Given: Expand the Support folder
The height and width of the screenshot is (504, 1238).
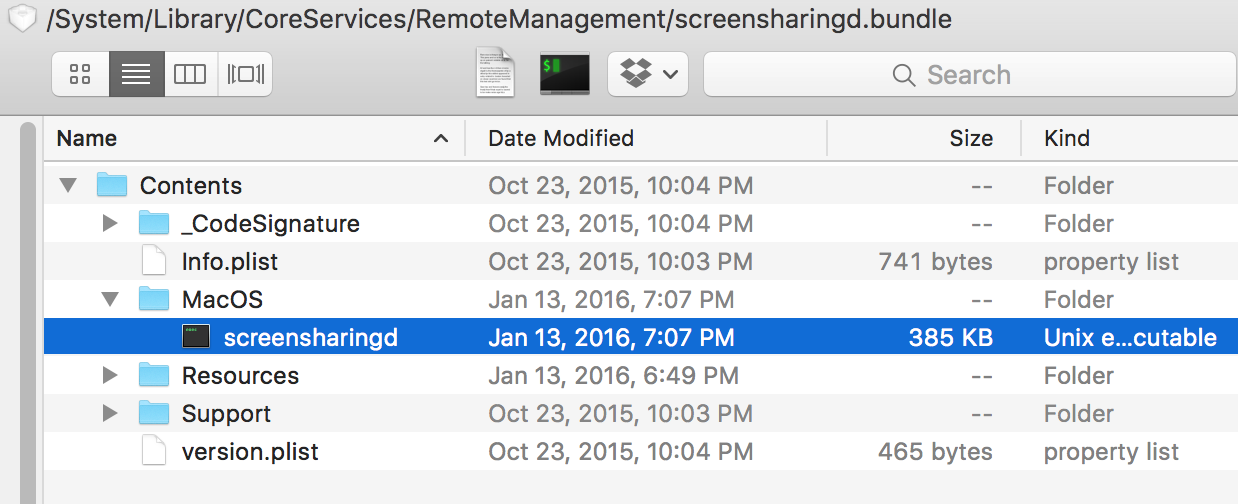Looking at the screenshot, I should coord(110,414).
